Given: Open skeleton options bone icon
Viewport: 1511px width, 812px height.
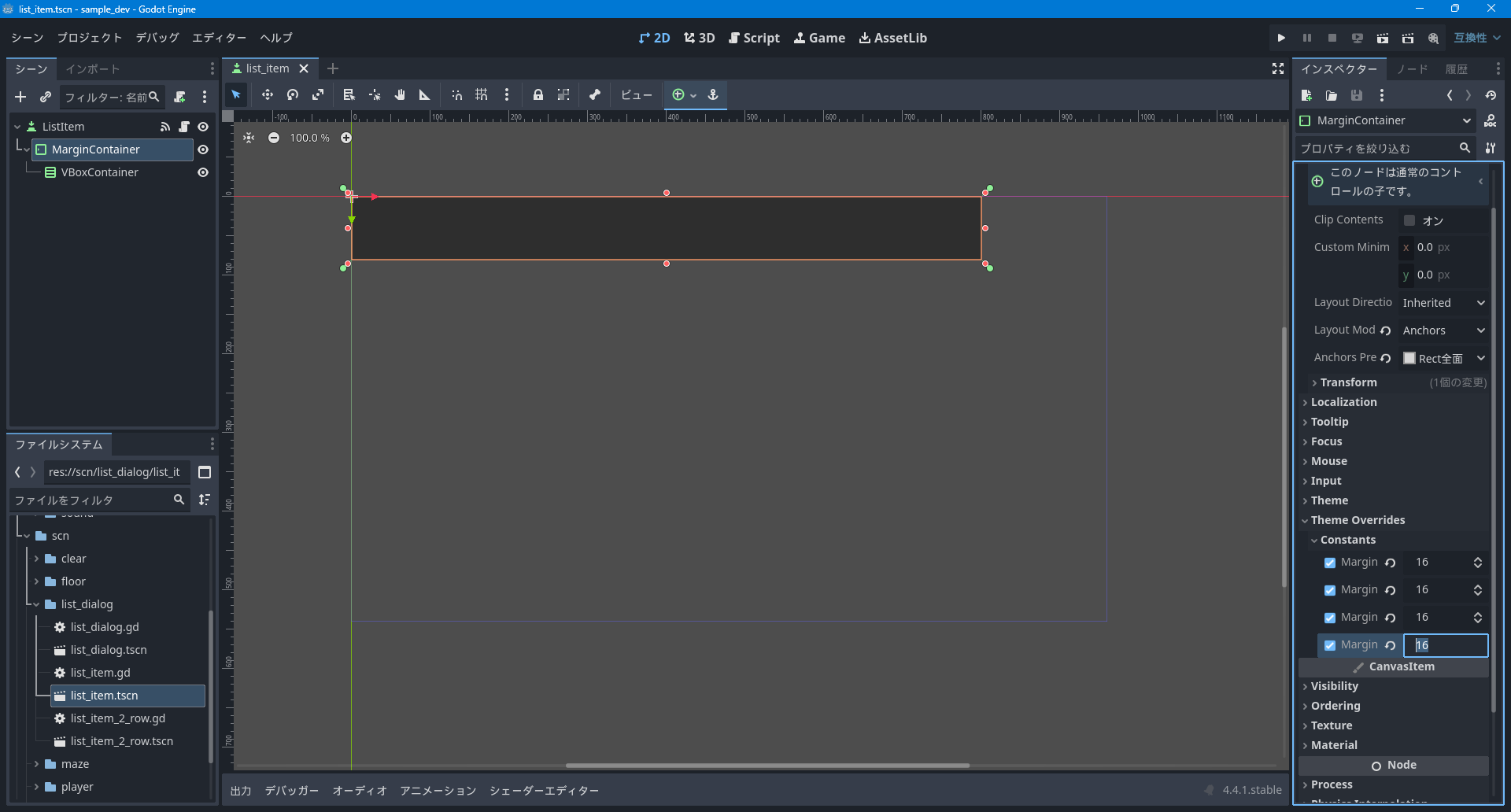Looking at the screenshot, I should pyautogui.click(x=595, y=95).
